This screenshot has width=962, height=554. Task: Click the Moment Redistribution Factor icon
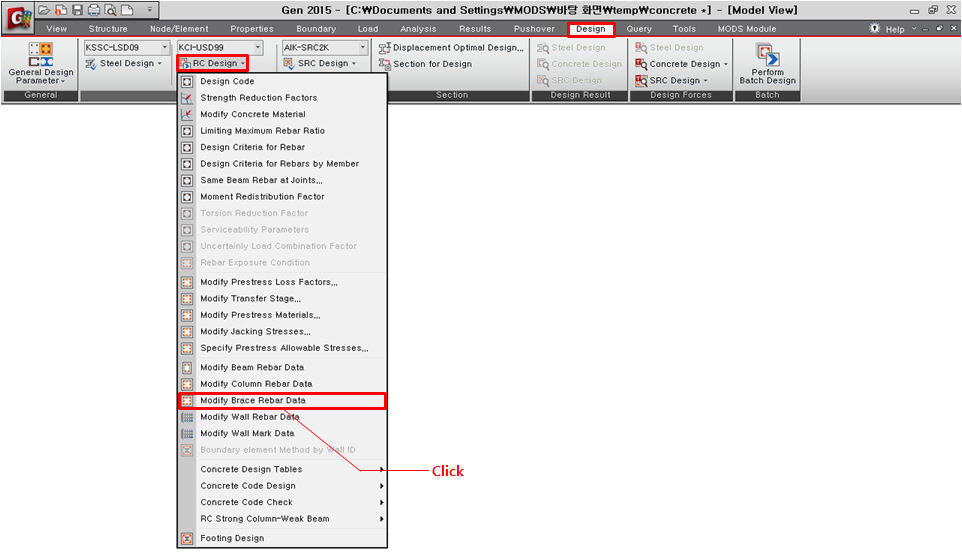(x=187, y=197)
